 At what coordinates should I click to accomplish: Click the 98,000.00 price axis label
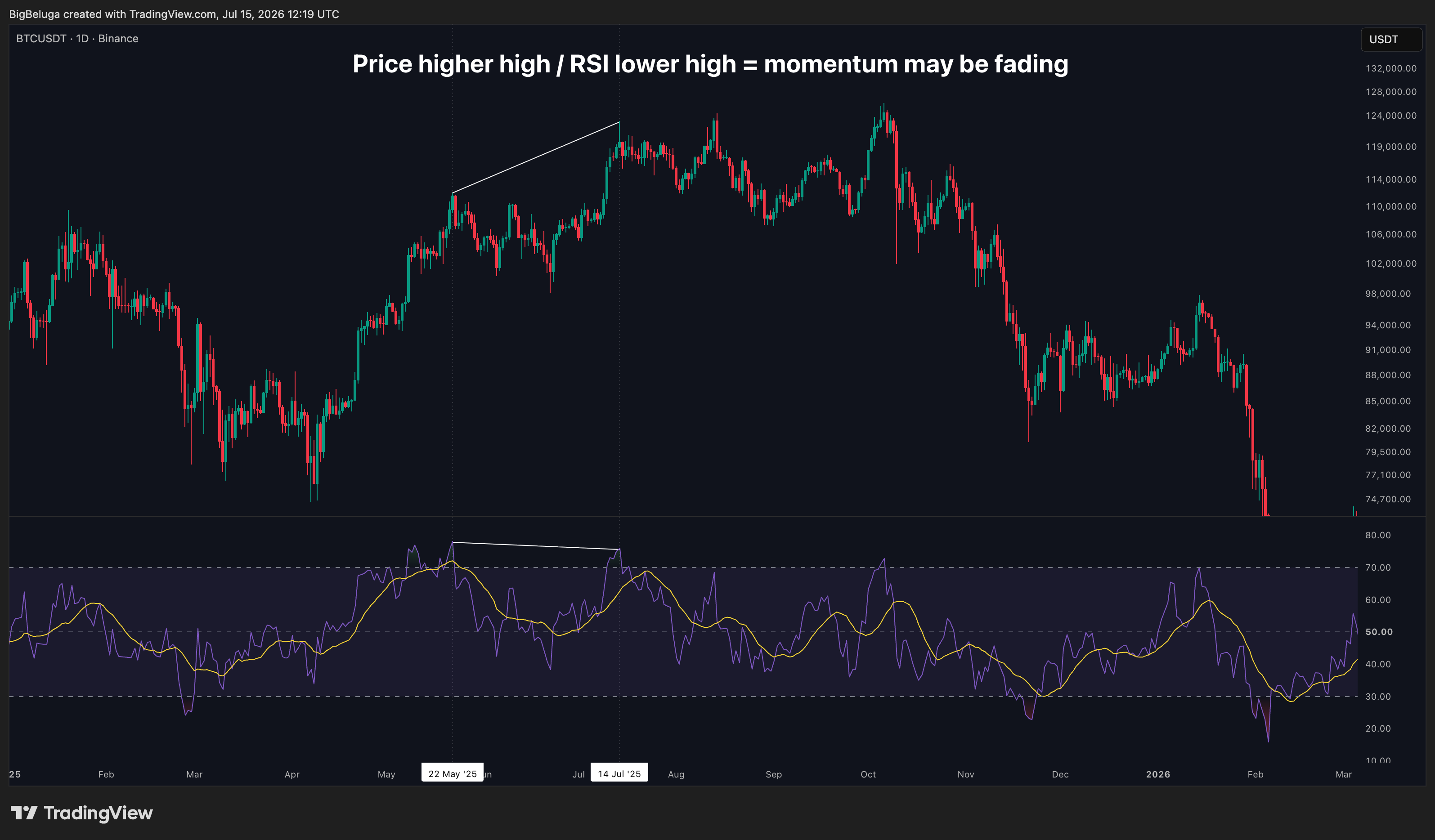(x=1388, y=294)
